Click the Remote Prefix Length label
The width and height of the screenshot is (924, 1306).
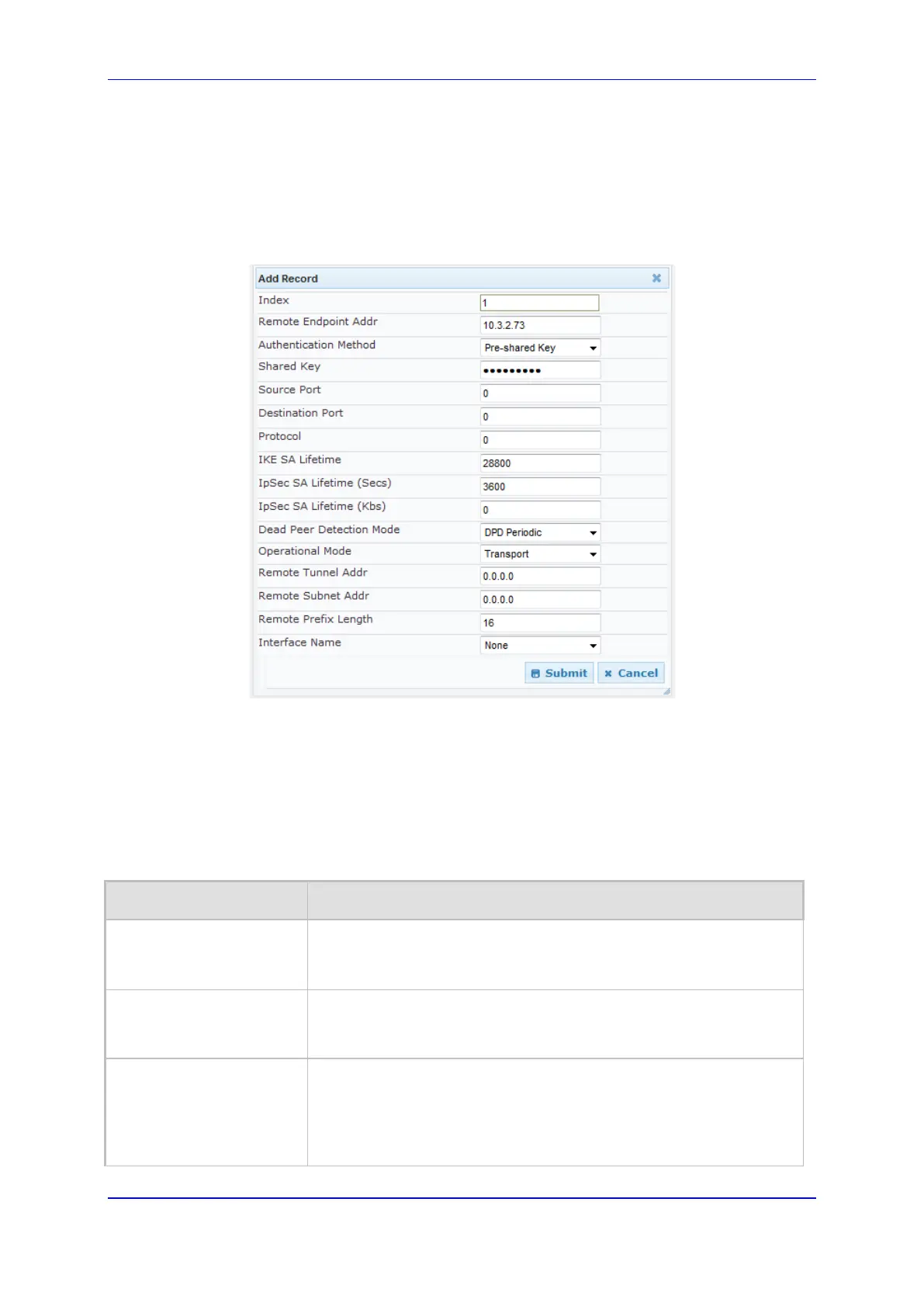pyautogui.click(x=316, y=619)
